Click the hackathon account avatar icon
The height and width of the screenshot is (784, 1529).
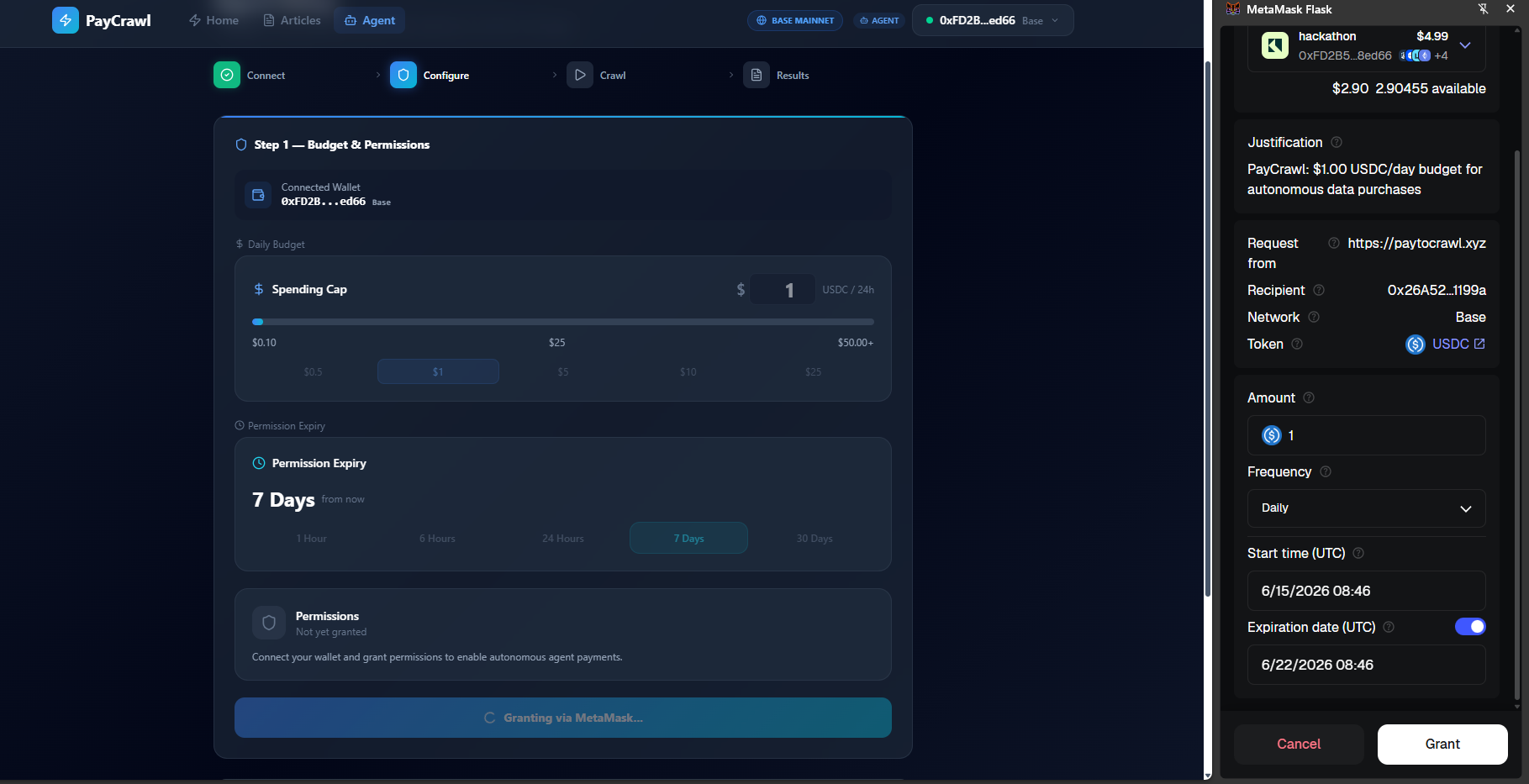click(1275, 45)
